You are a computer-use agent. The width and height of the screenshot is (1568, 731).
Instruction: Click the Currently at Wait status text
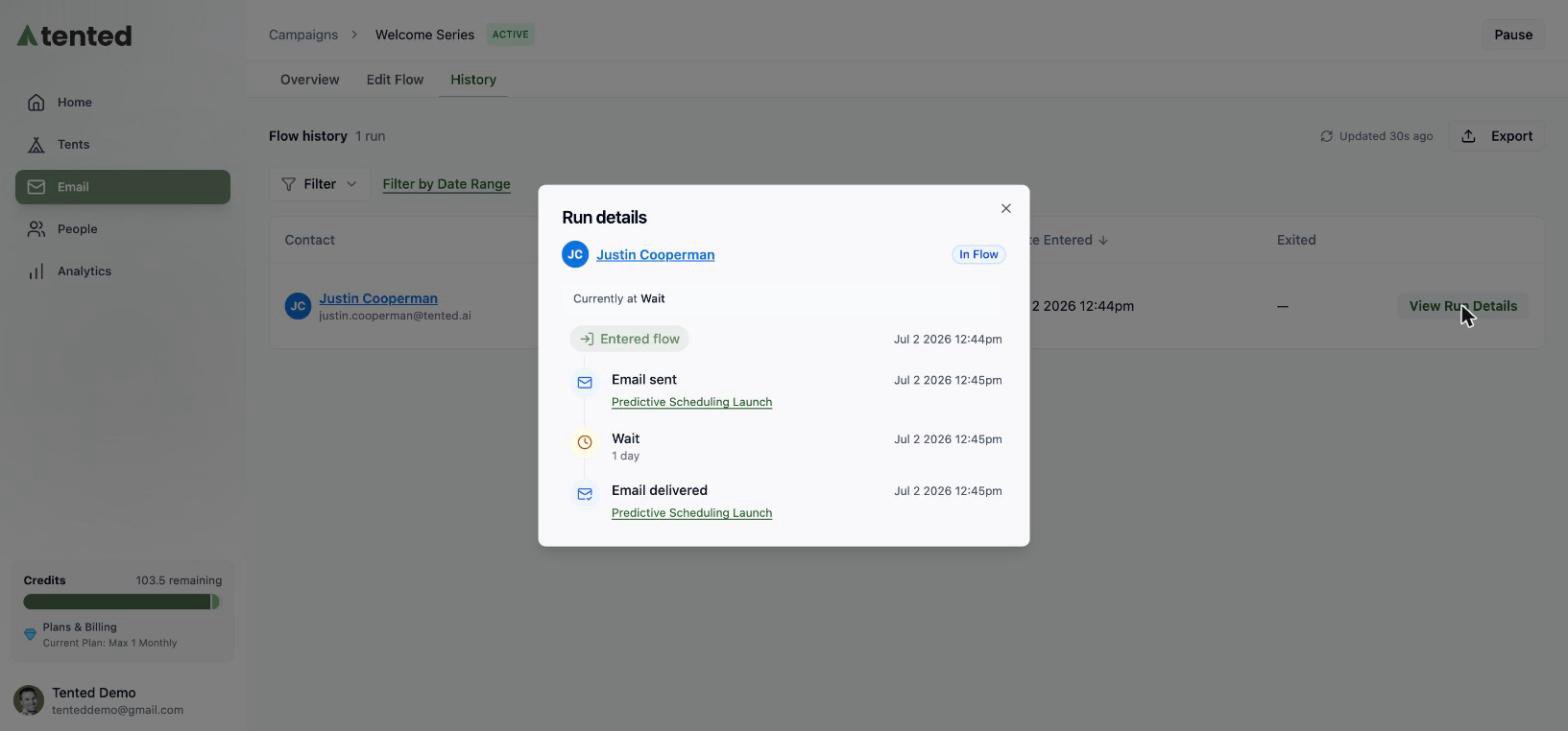(x=619, y=298)
